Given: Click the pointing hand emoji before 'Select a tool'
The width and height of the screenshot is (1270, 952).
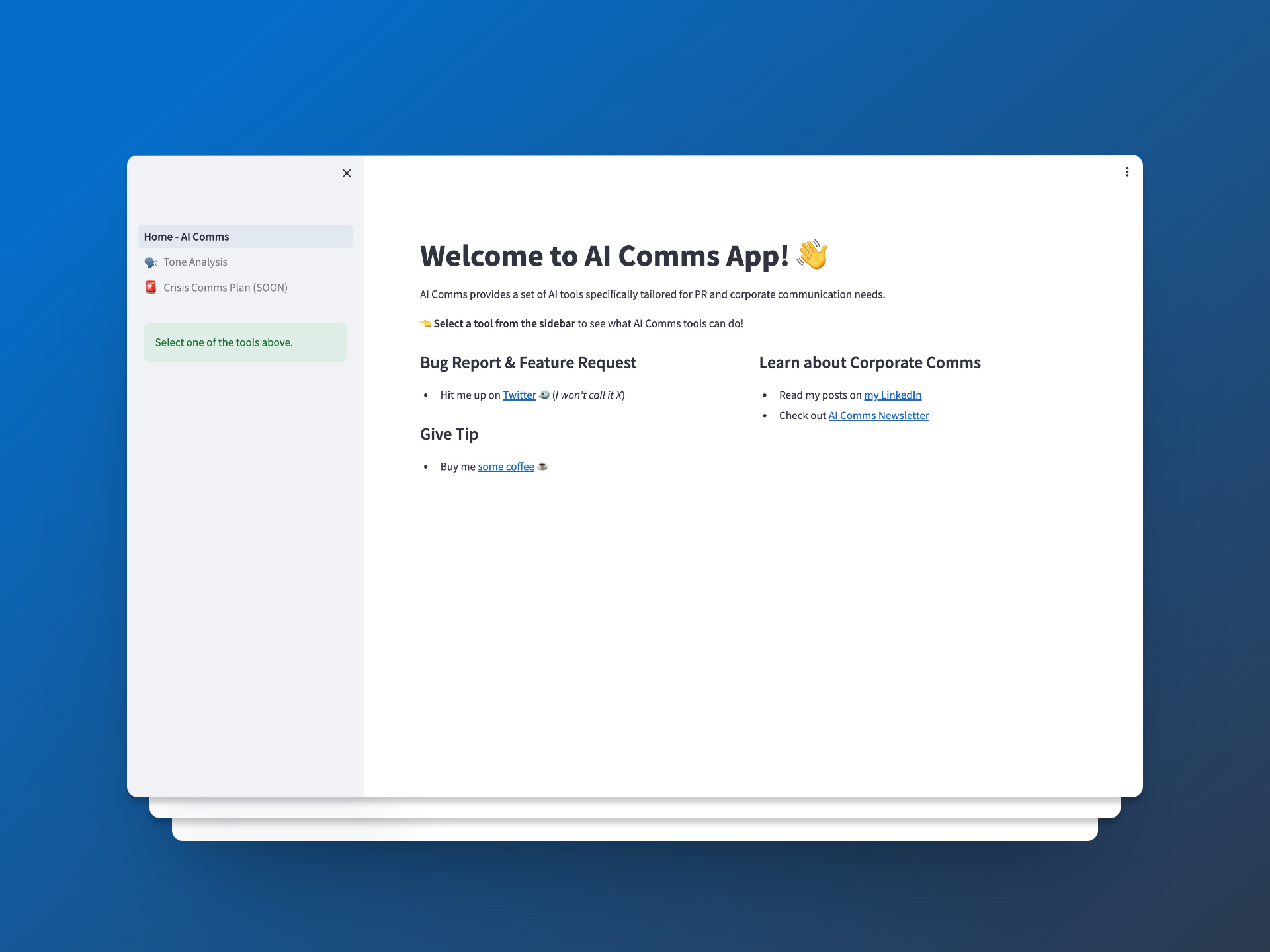Looking at the screenshot, I should 426,323.
